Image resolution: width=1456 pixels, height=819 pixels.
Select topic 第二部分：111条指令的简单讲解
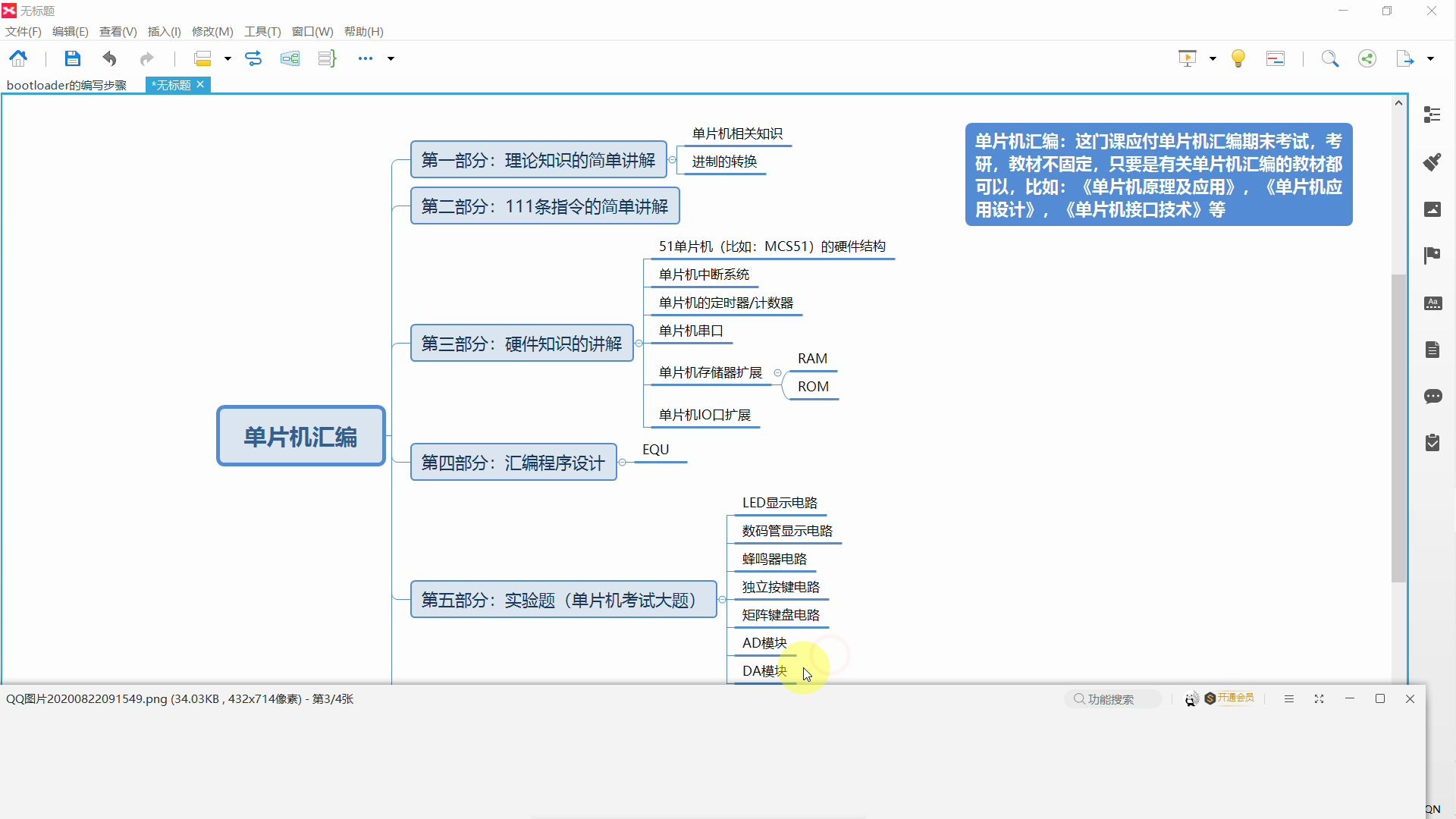pos(544,206)
